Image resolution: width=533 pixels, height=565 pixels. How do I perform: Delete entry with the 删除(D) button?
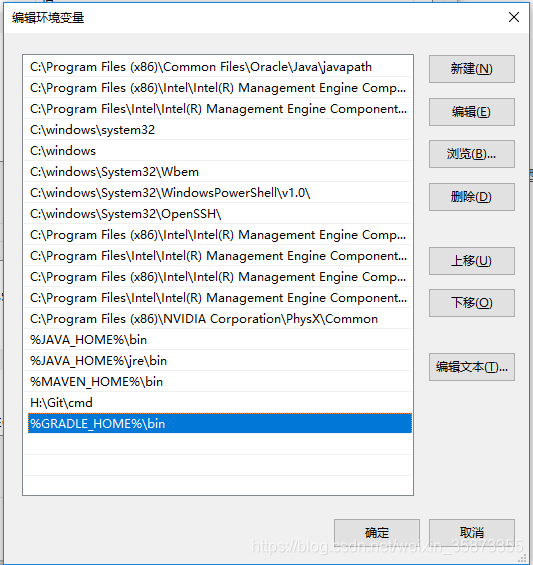point(471,197)
